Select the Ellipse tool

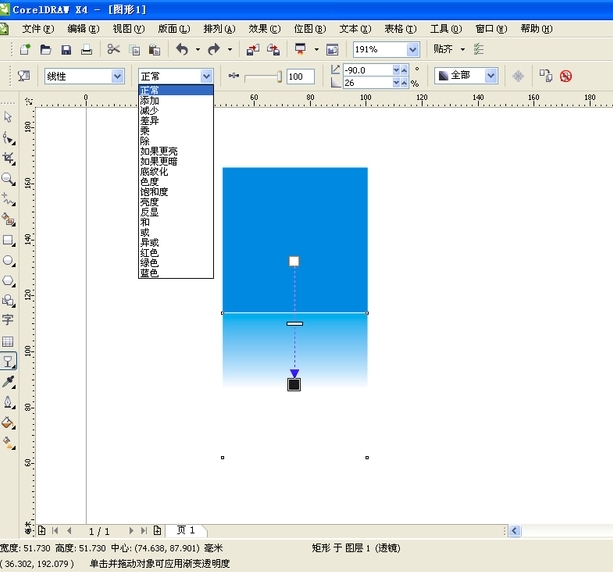[x=8, y=260]
